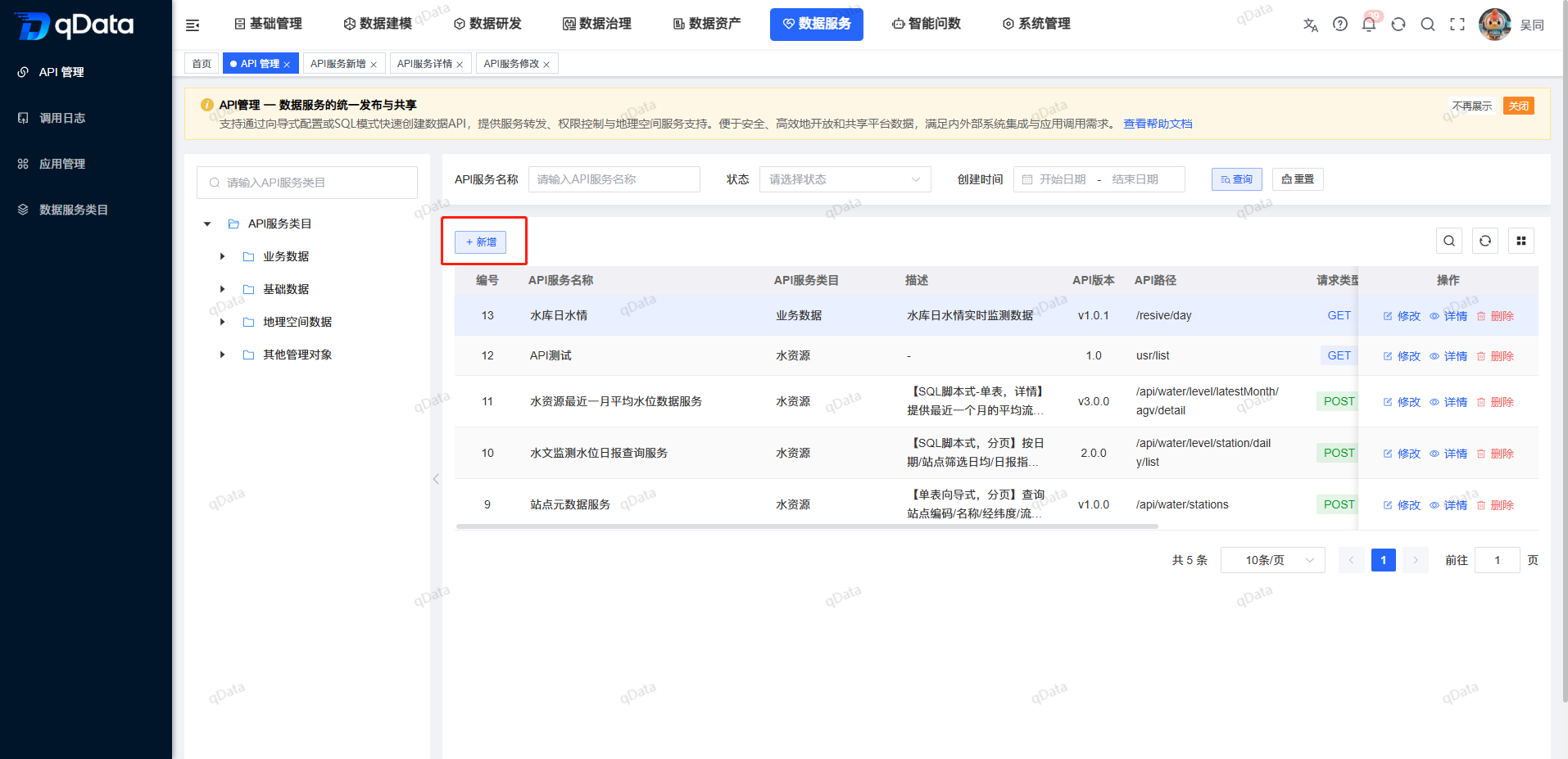This screenshot has width=1568, height=759.
Task: Close the API服务修改 tab
Action: click(x=546, y=65)
